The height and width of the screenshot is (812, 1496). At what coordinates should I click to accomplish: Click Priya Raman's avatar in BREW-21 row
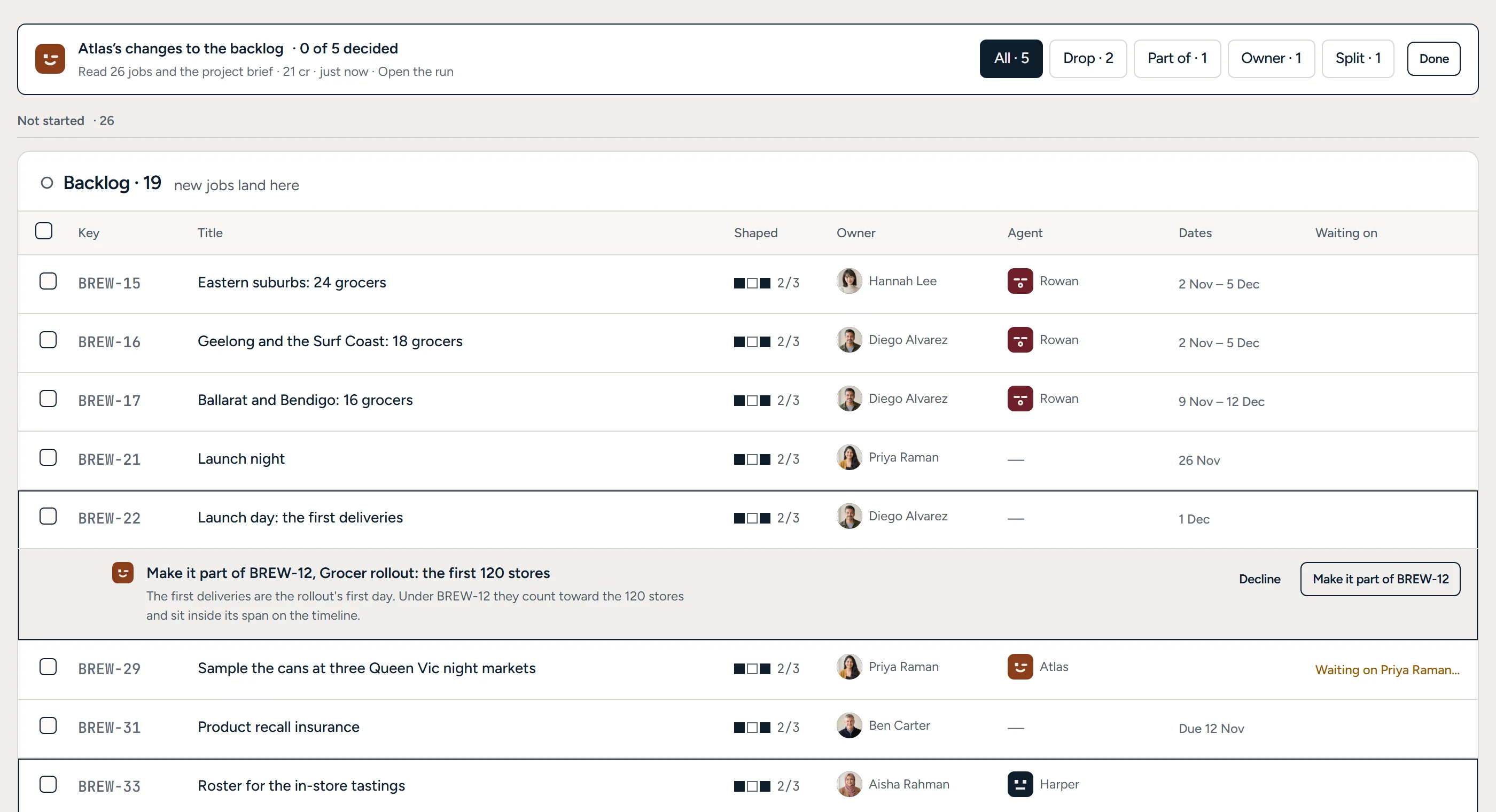pyautogui.click(x=849, y=457)
